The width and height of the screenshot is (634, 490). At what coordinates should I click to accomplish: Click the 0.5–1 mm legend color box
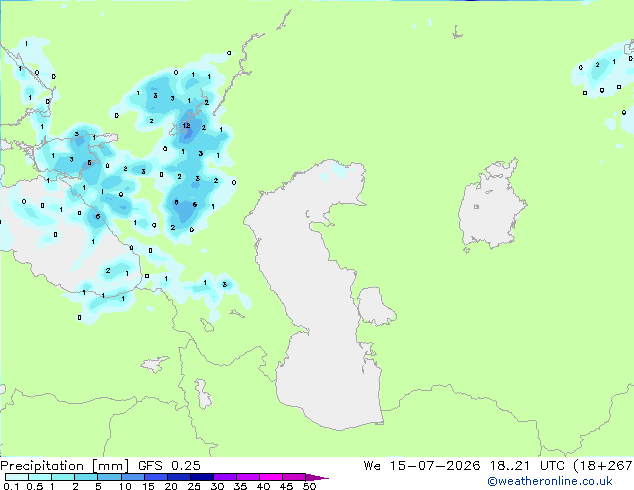pos(40,477)
